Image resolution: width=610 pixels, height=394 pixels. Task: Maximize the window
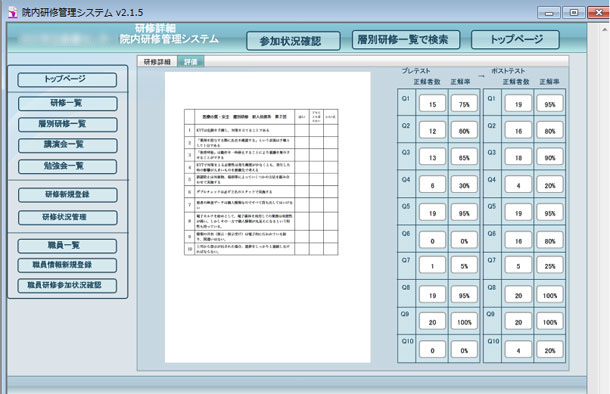574,13
